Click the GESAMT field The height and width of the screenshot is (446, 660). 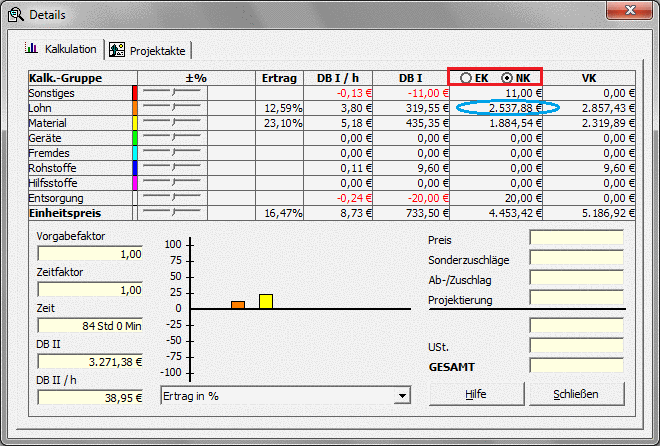(577, 366)
